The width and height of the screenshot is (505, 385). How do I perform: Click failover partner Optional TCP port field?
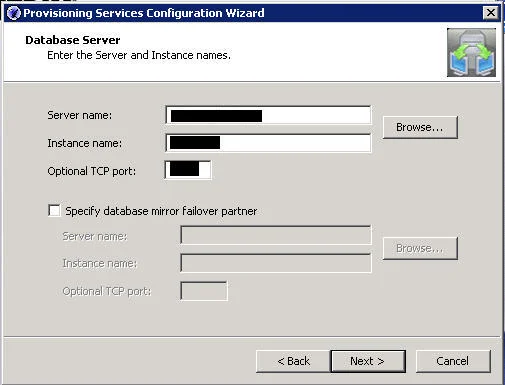click(x=204, y=291)
